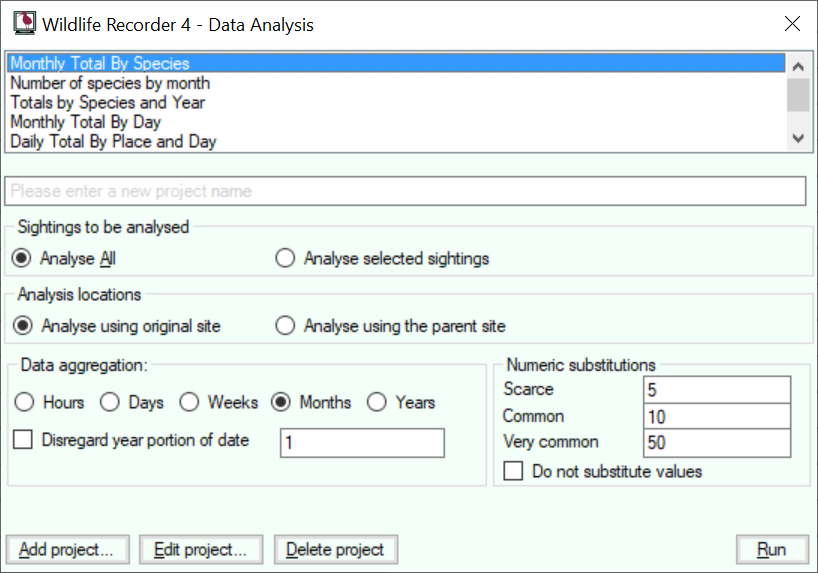Click the aggregation value field containing 1
The image size is (818, 573).
[x=363, y=443]
